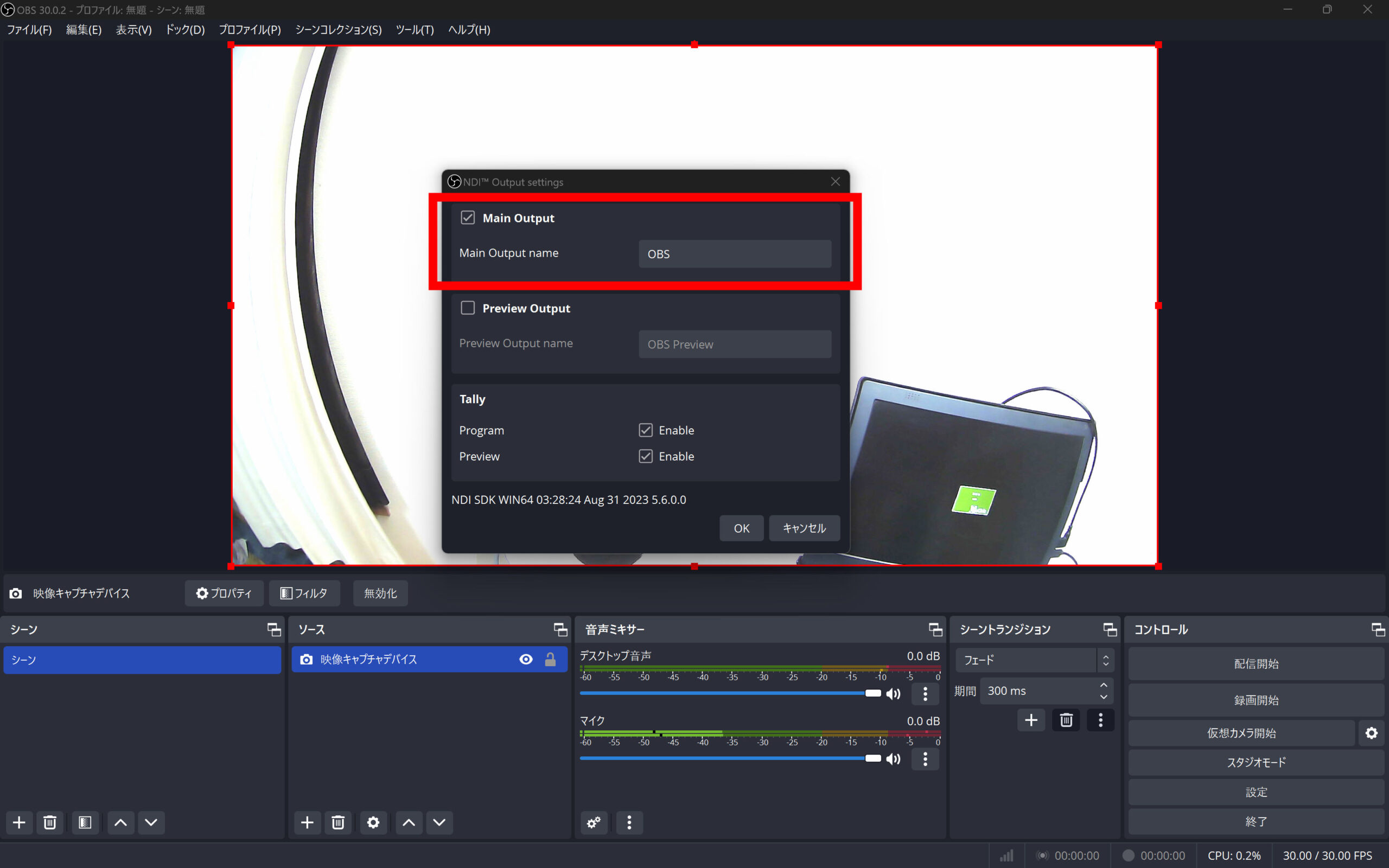Increase transition duration with up arrow
Image resolution: width=1389 pixels, height=868 pixels.
(1103, 685)
